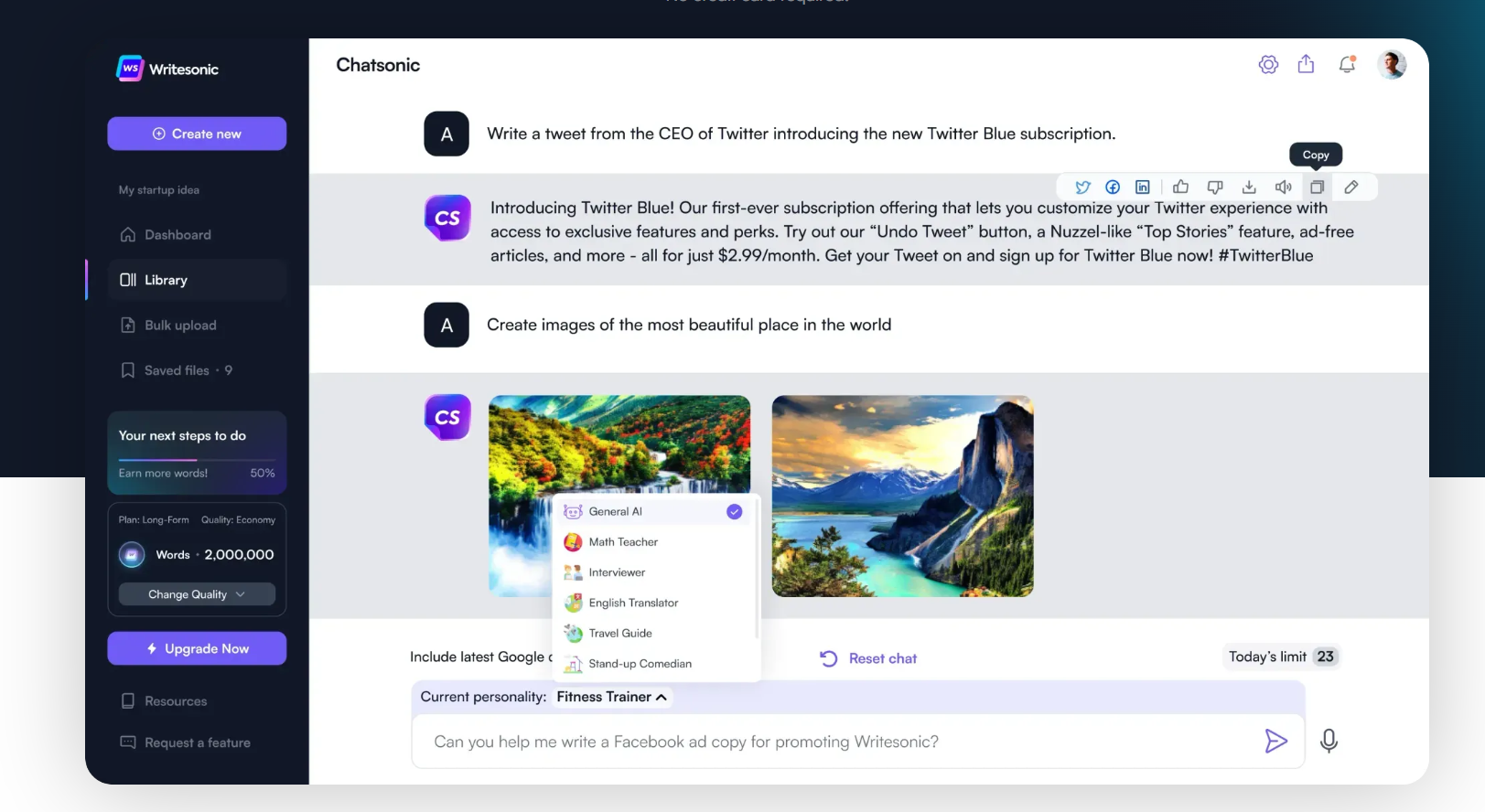
Task: Click the microphone voice input icon
Action: point(1329,741)
